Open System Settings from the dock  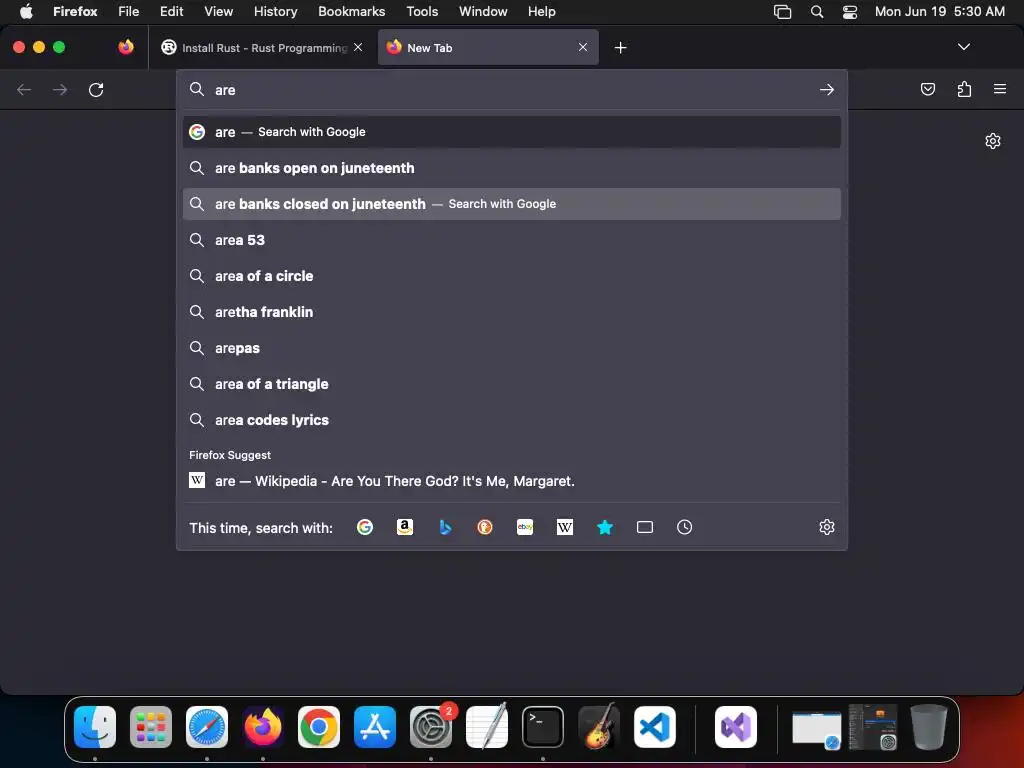point(431,727)
